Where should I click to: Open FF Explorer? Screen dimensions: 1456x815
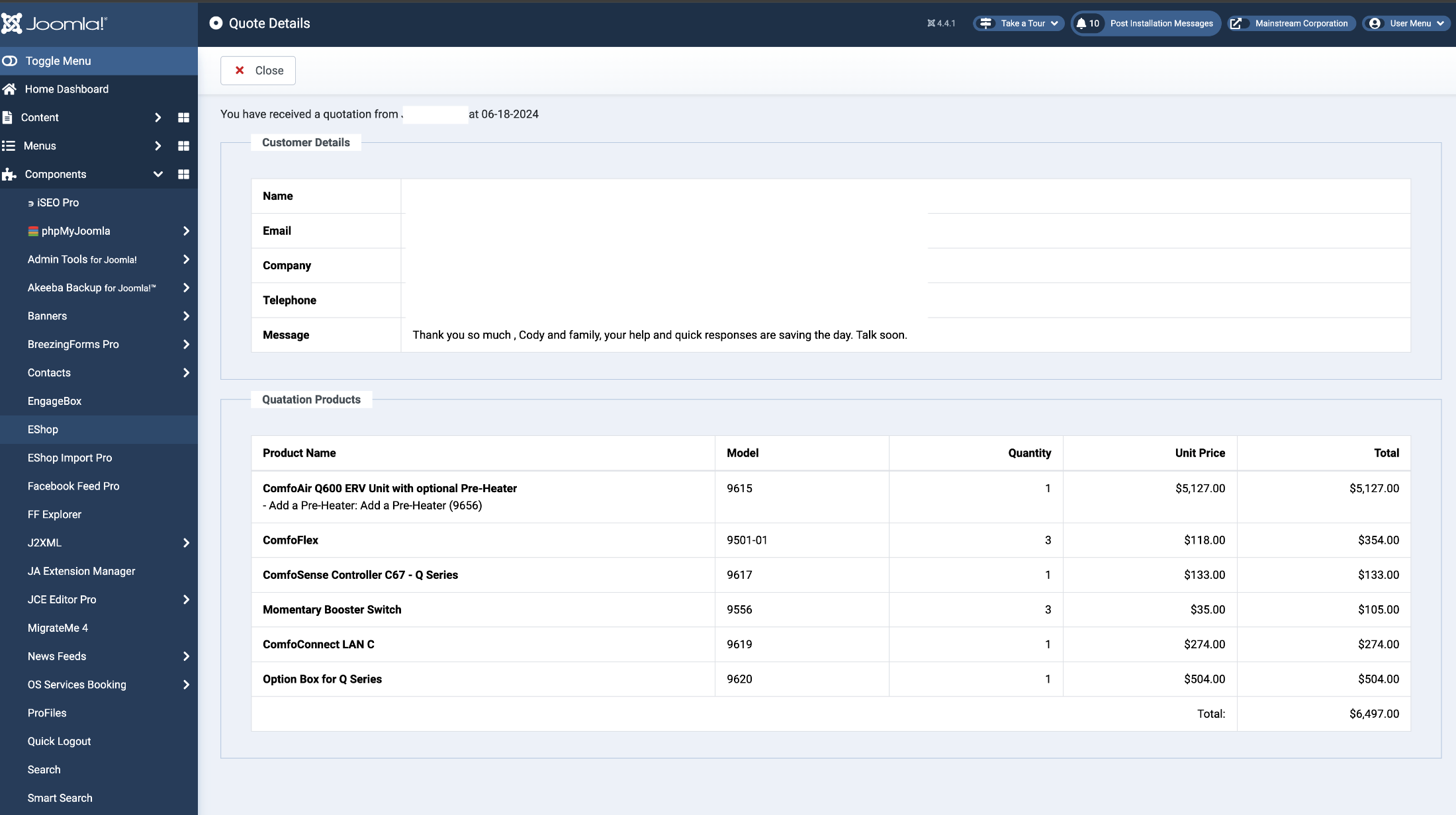click(x=54, y=515)
